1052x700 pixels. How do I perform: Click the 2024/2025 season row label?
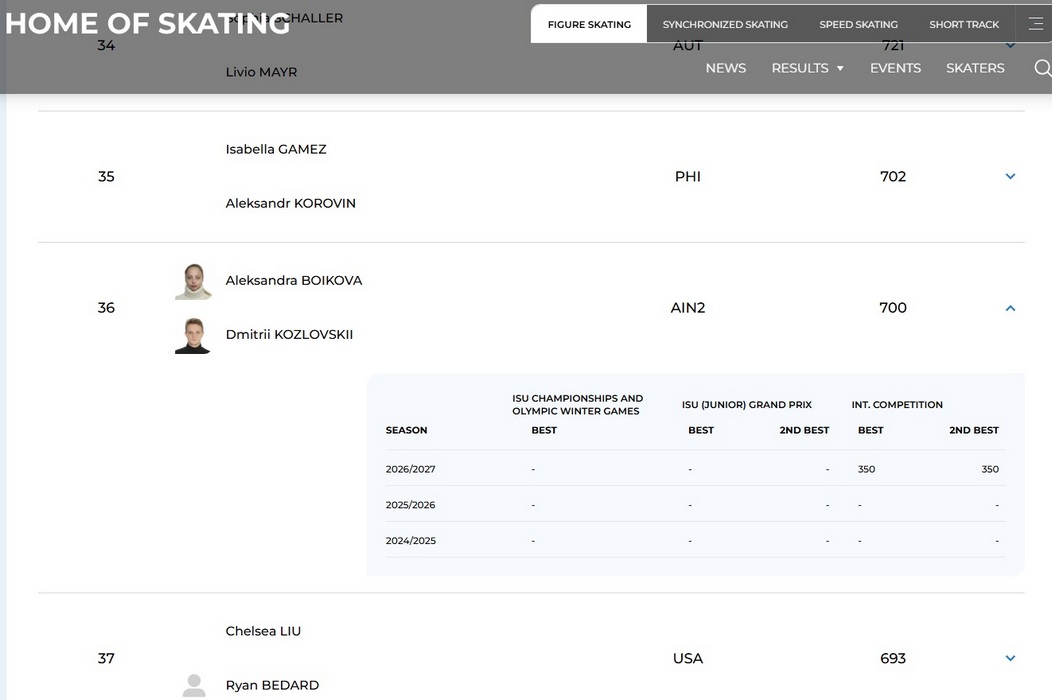[411, 540]
